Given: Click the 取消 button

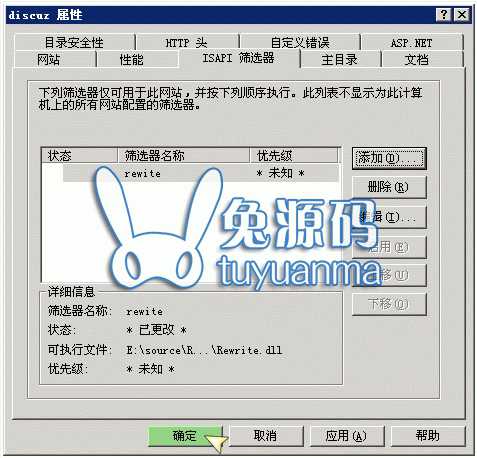Looking at the screenshot, I should (x=266, y=436).
